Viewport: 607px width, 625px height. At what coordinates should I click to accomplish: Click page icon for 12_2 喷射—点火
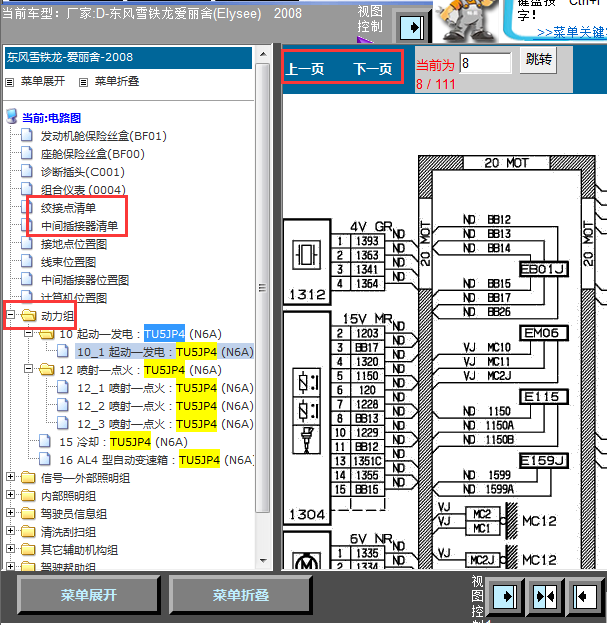(63, 405)
